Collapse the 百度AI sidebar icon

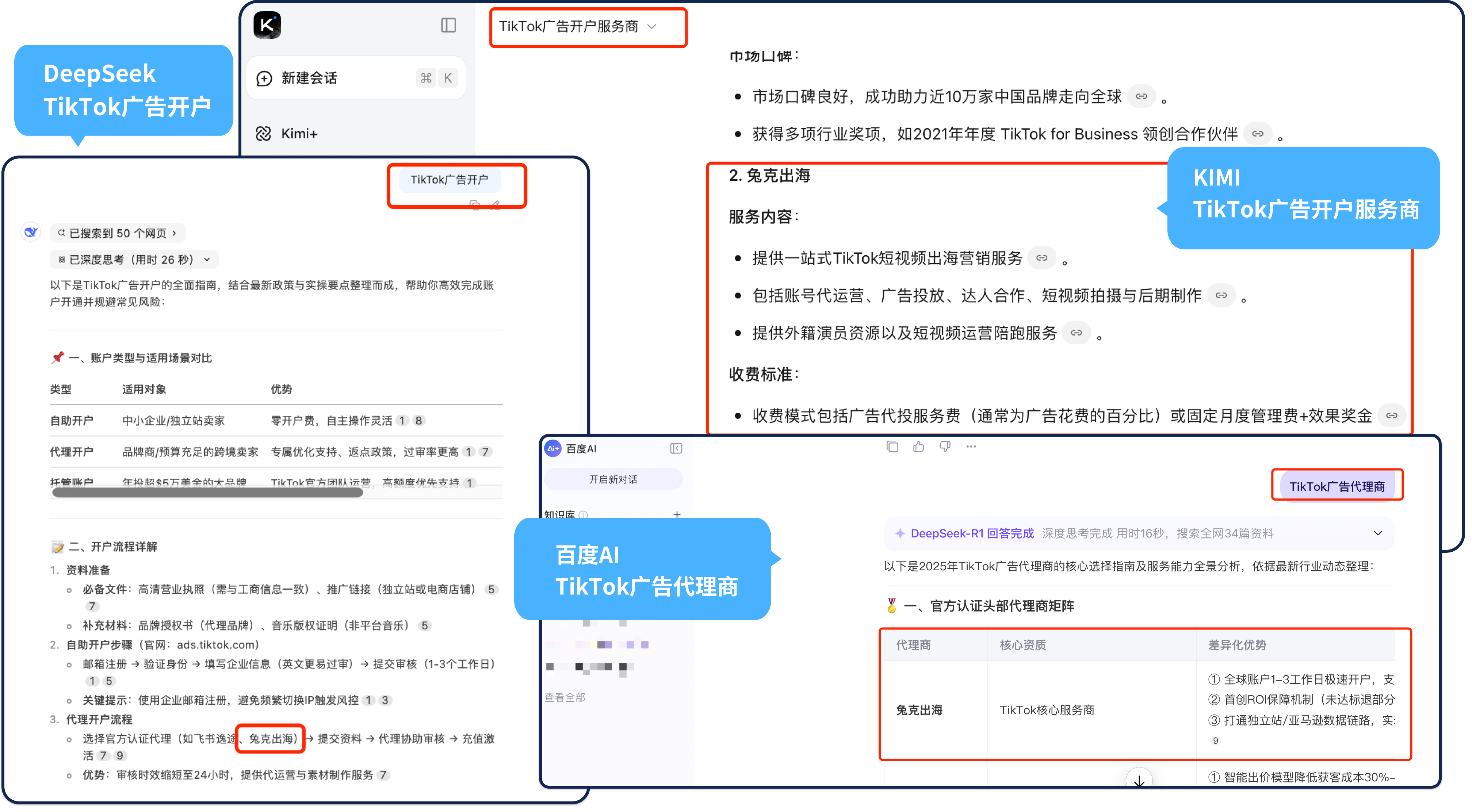pos(676,449)
